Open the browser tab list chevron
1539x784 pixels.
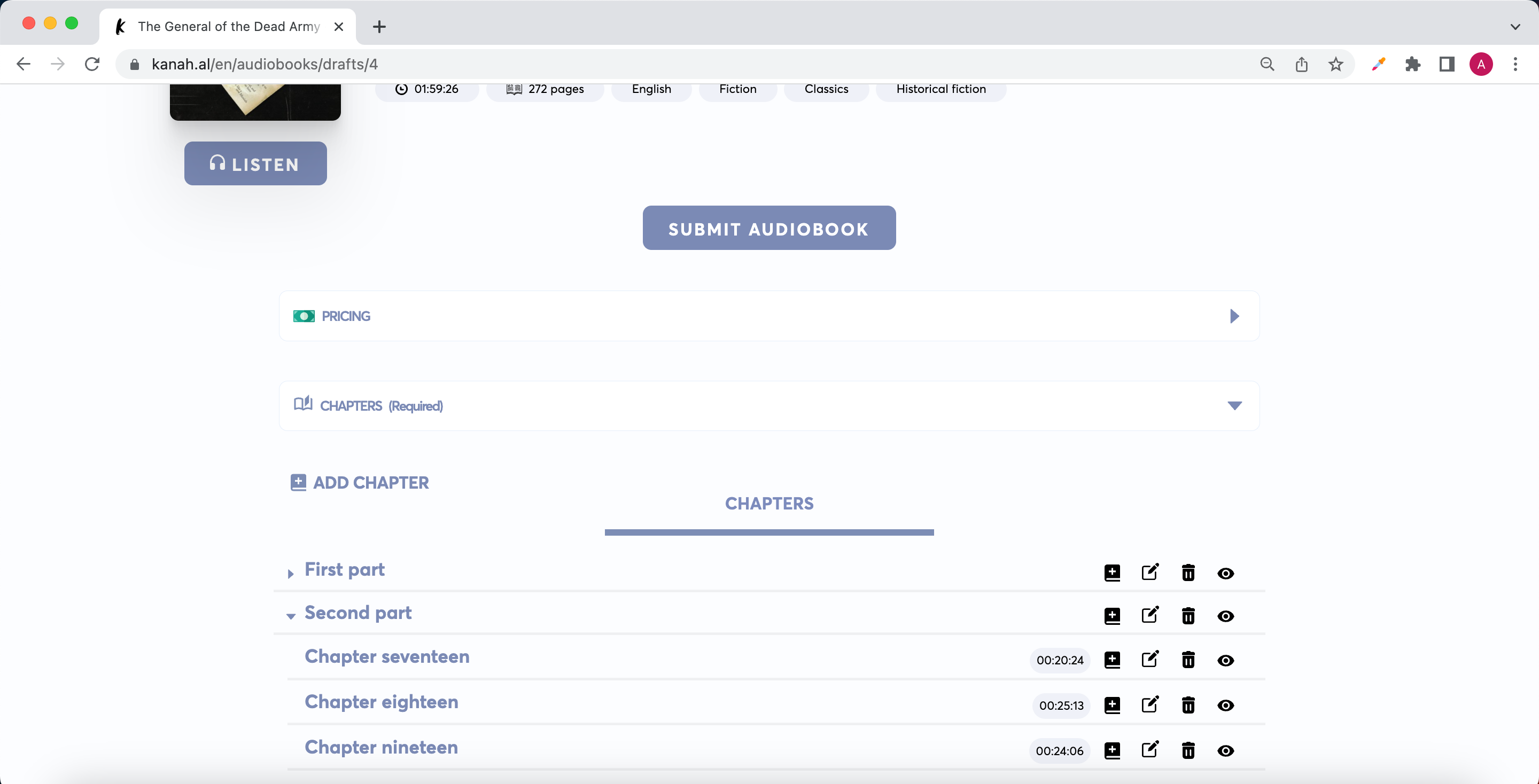[x=1515, y=26]
